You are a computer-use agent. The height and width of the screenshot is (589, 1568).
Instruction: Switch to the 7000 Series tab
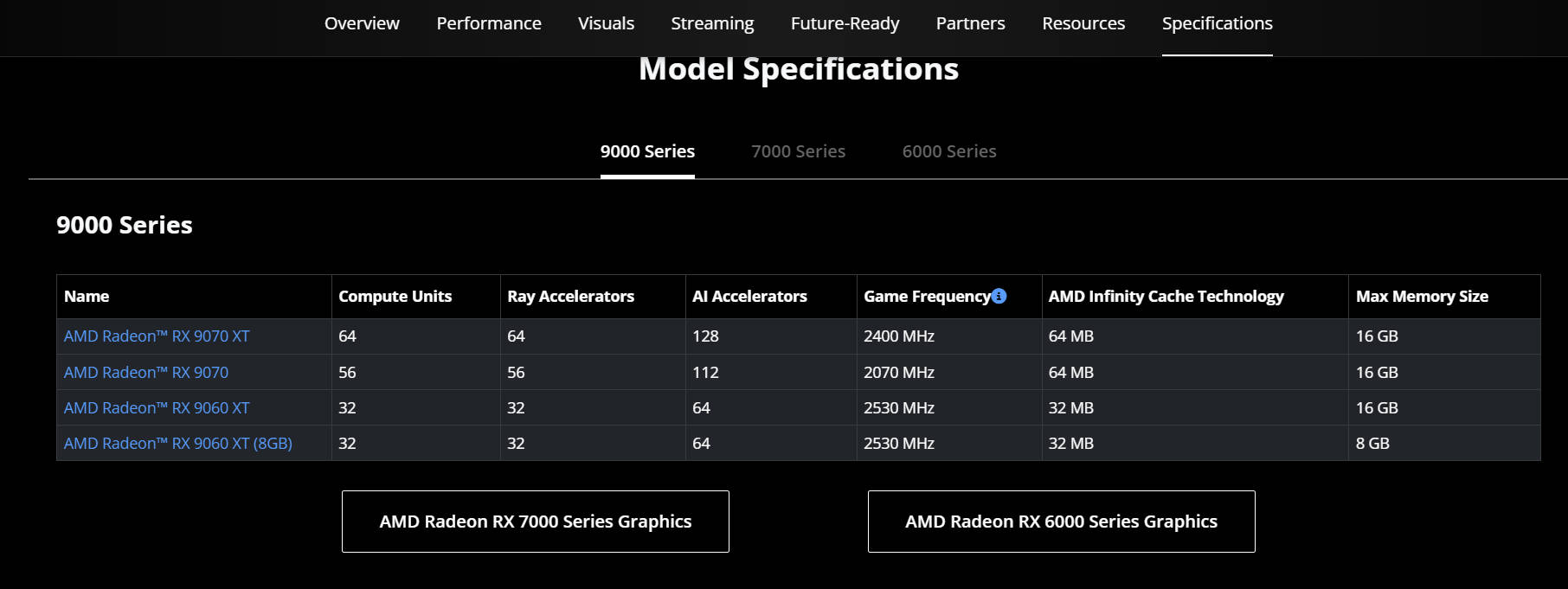(798, 151)
